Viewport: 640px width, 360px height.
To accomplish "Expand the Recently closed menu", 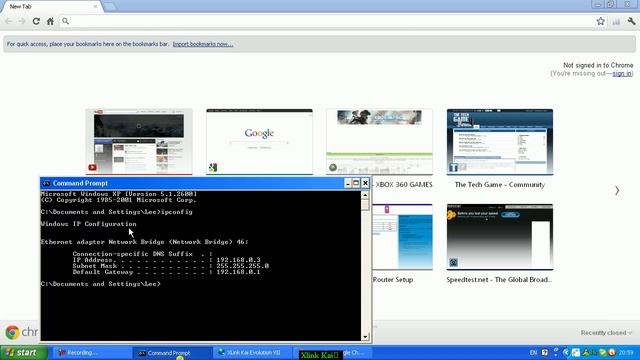I will 606,333.
